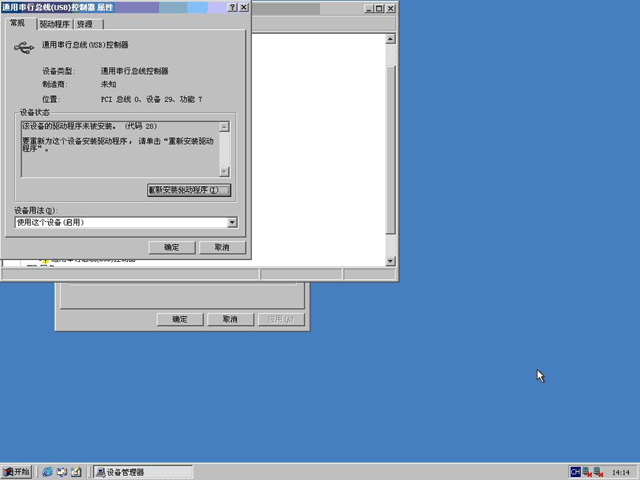The image size is (640, 480).
Task: Switch to the 资源 tab
Action: (85, 24)
